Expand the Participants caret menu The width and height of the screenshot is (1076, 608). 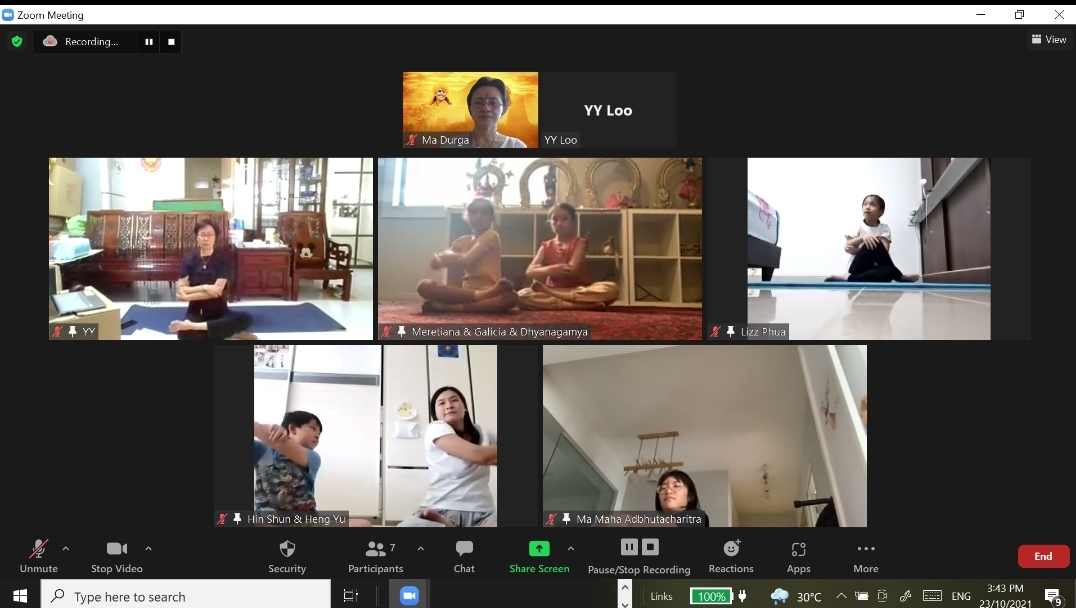(420, 548)
